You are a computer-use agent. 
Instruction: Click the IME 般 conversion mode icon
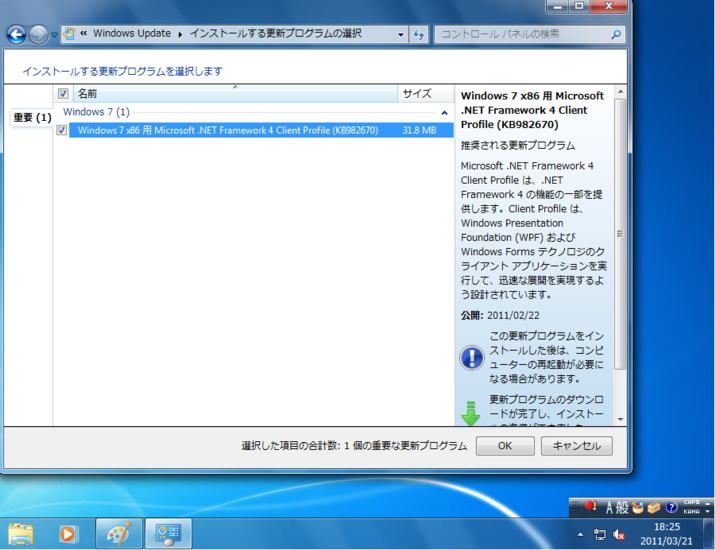tap(622, 507)
